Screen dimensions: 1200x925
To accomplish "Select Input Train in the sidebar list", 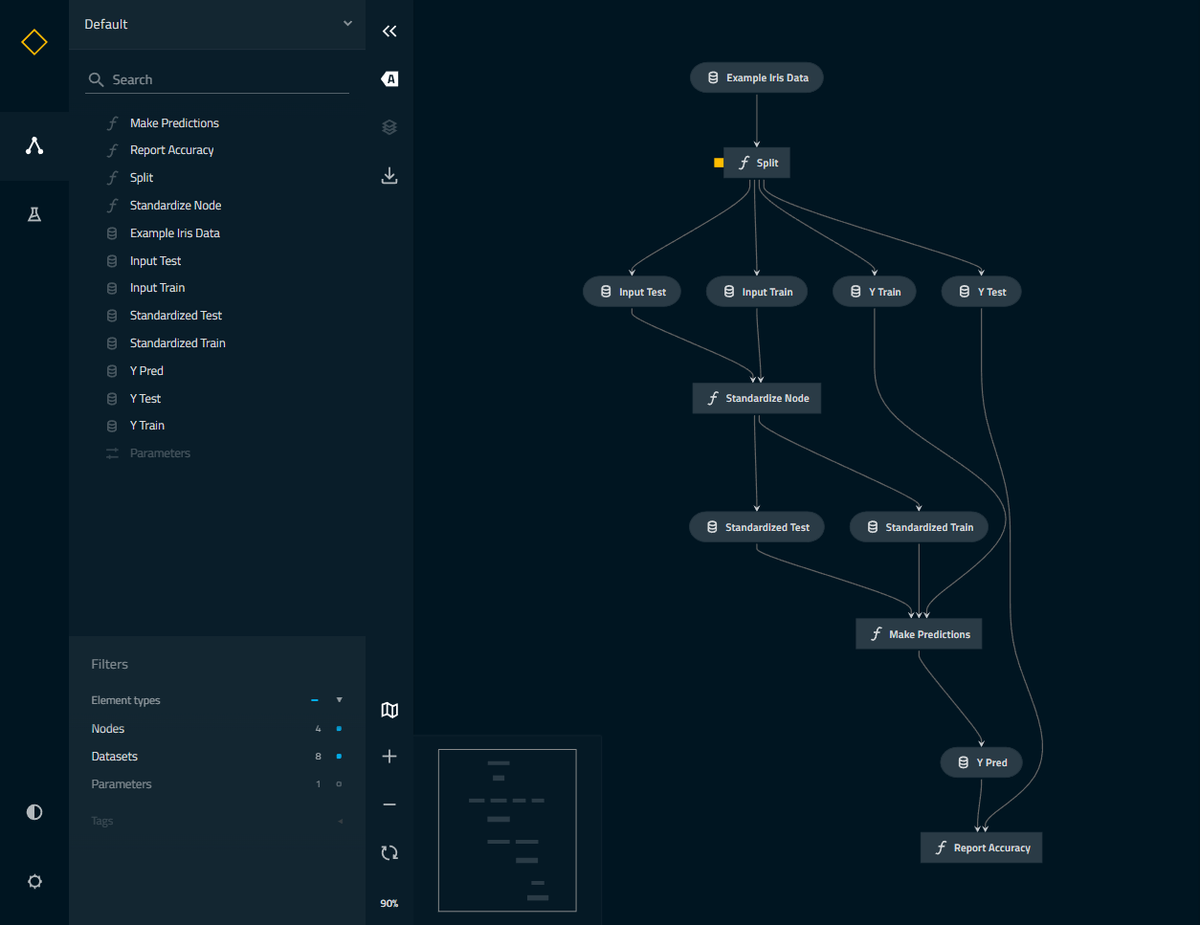I will coord(157,288).
